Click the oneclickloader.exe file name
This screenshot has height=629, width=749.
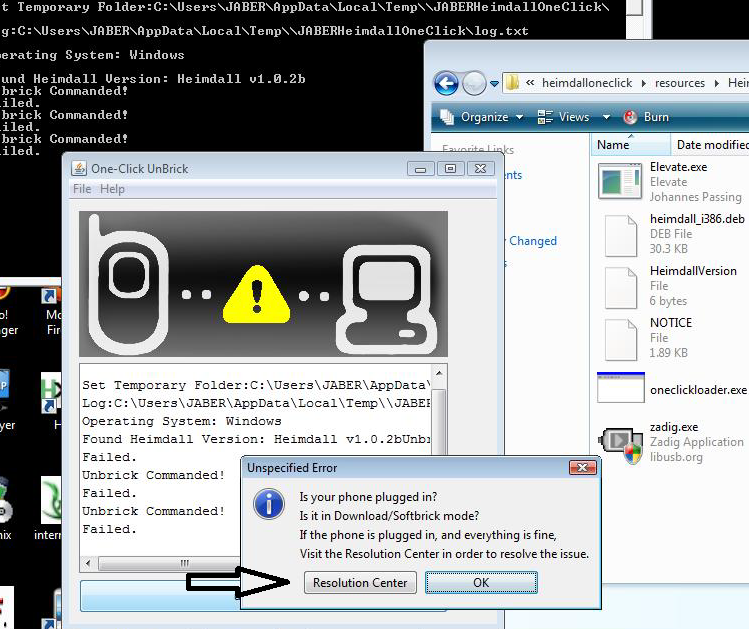[x=698, y=390]
